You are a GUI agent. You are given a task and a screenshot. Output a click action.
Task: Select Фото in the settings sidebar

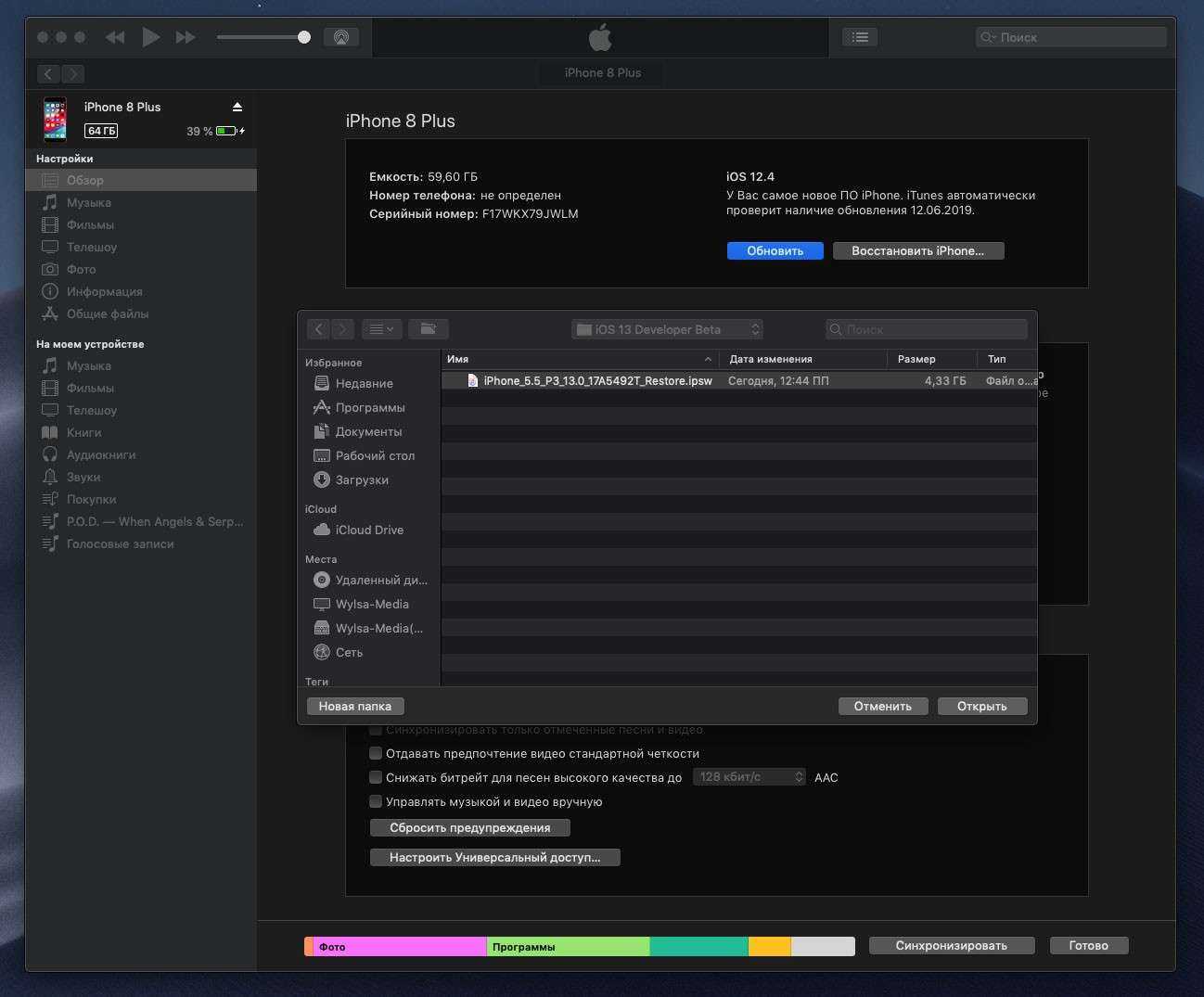coord(81,269)
